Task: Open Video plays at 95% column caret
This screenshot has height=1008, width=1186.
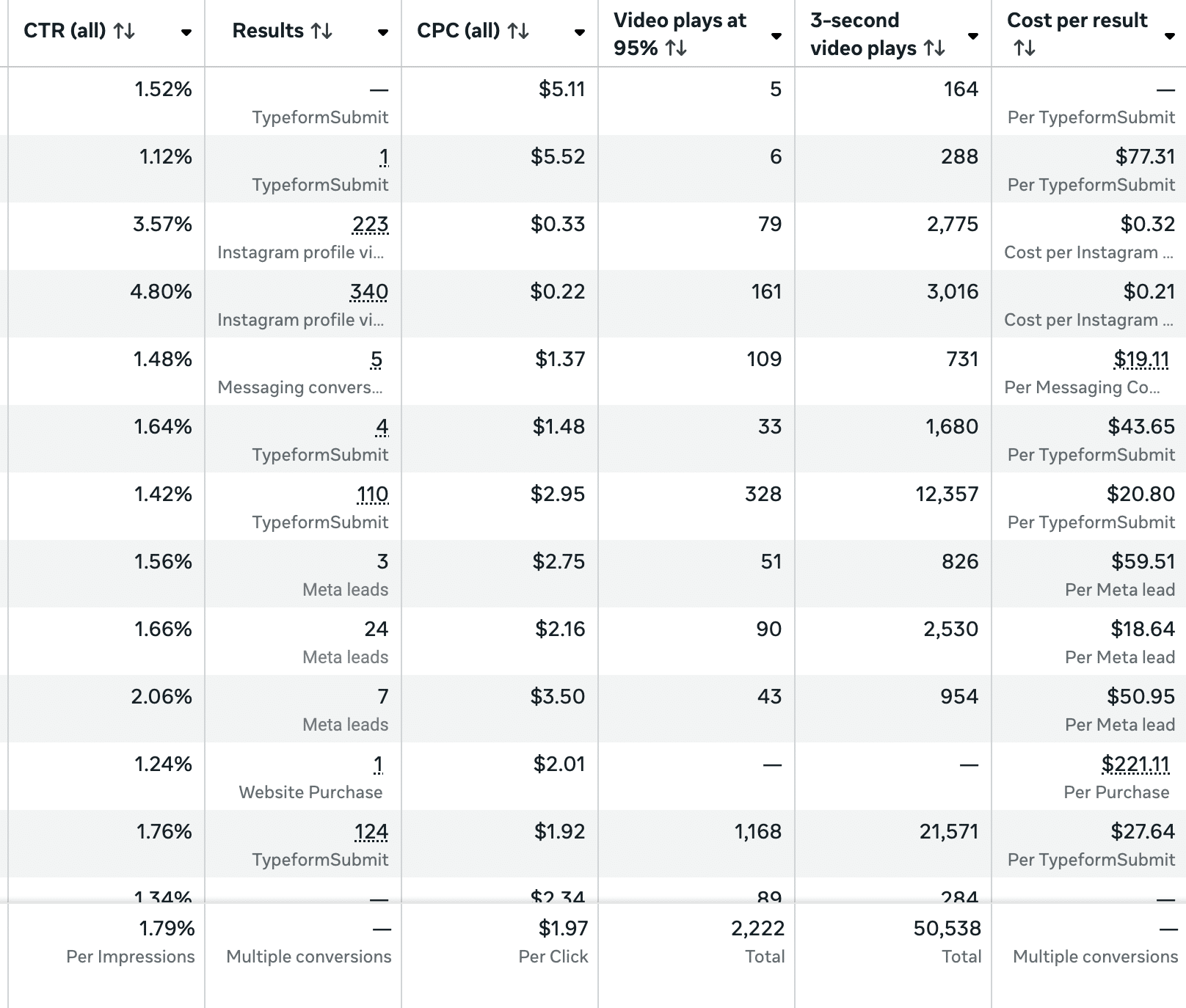Action: click(776, 36)
